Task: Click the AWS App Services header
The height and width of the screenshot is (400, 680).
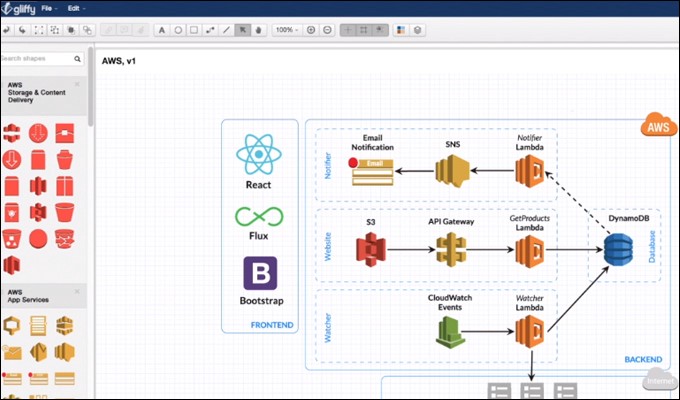Action: [43, 296]
